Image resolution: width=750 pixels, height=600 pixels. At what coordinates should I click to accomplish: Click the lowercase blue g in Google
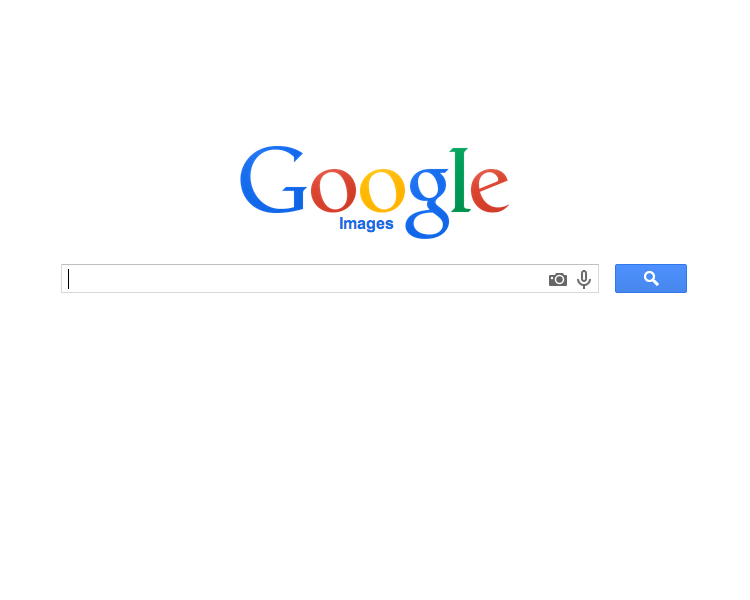(428, 203)
